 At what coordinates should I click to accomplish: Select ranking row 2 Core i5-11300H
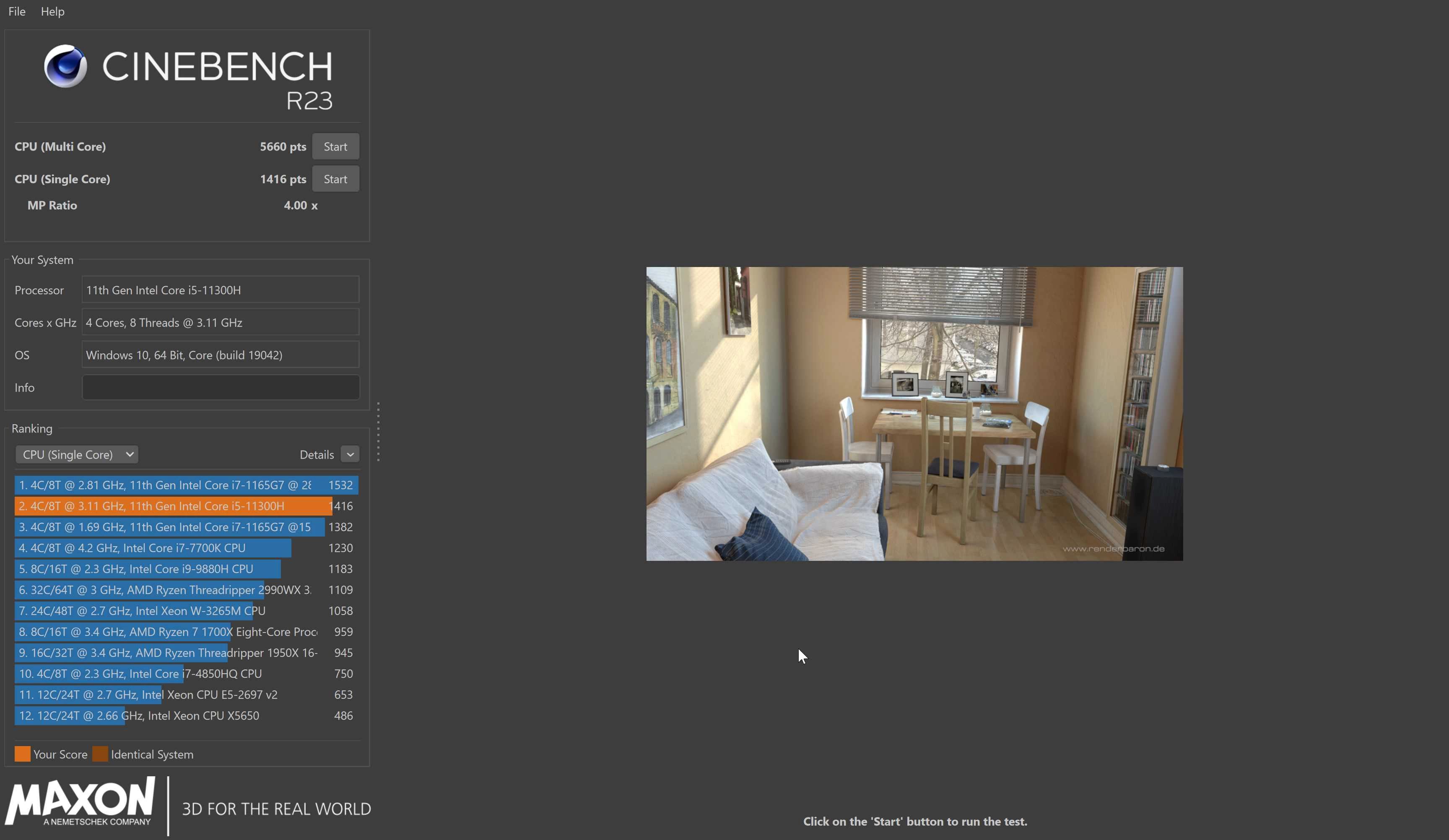tap(186, 506)
